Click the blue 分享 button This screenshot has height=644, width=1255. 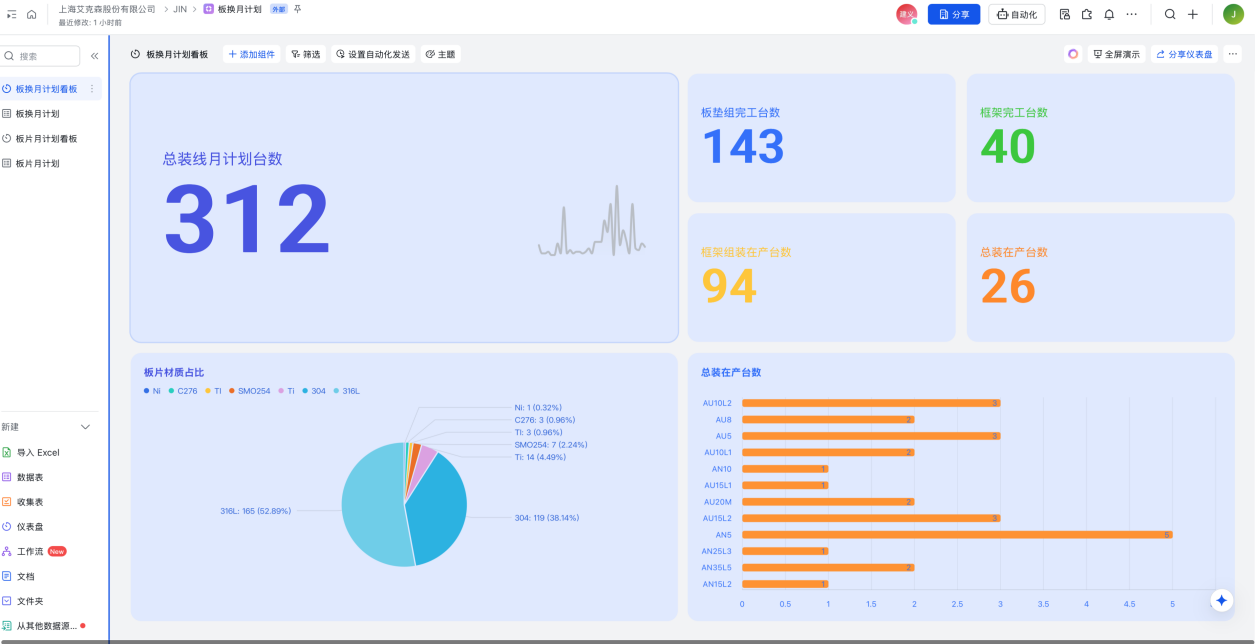tap(953, 14)
